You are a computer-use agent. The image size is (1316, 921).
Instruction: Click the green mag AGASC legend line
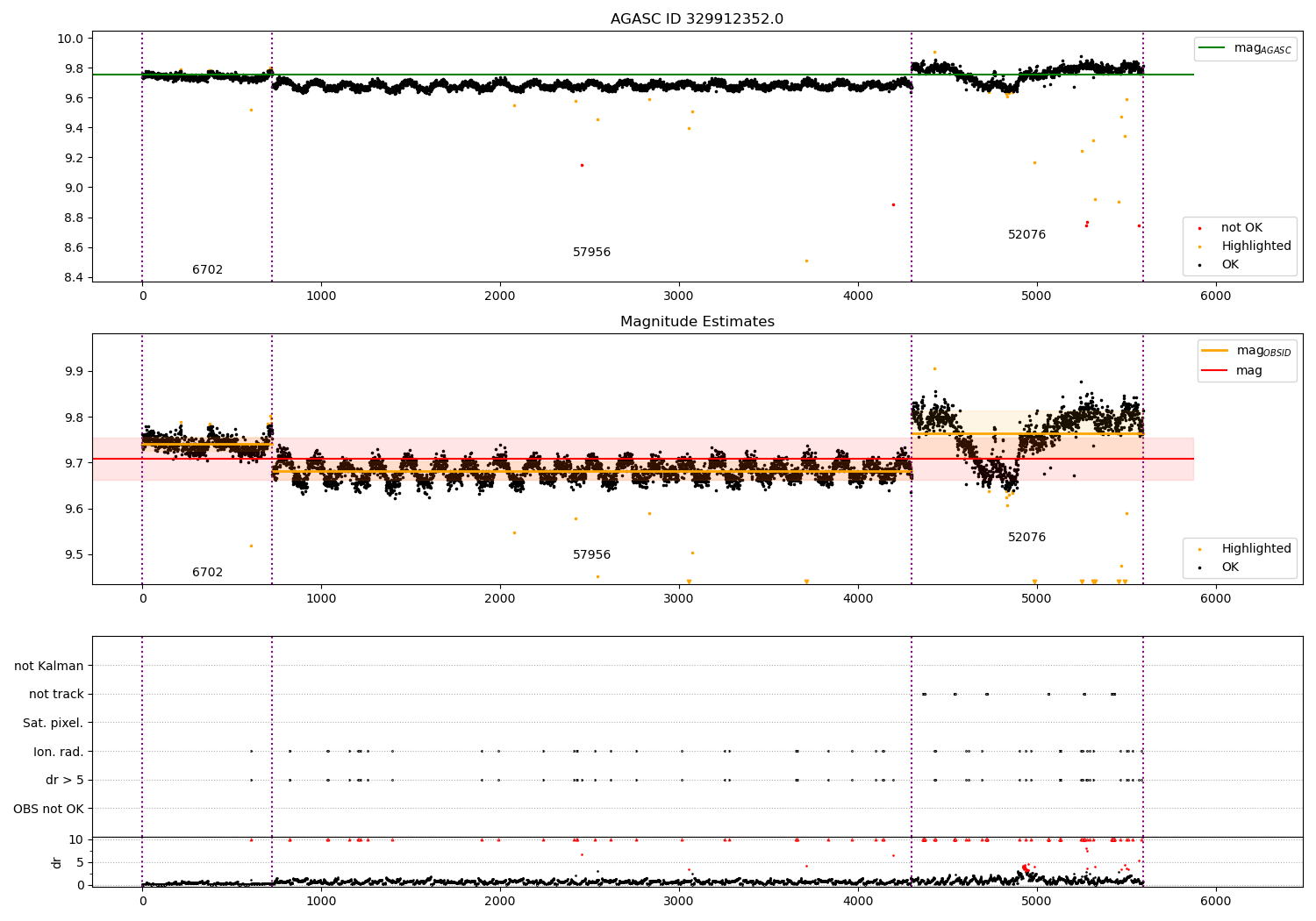pos(1212,48)
